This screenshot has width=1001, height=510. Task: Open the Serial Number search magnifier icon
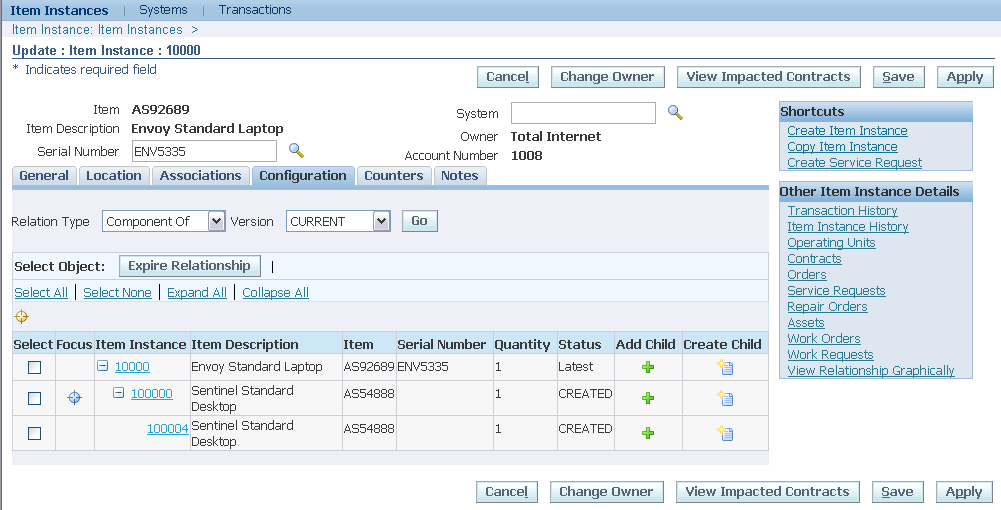pos(296,151)
